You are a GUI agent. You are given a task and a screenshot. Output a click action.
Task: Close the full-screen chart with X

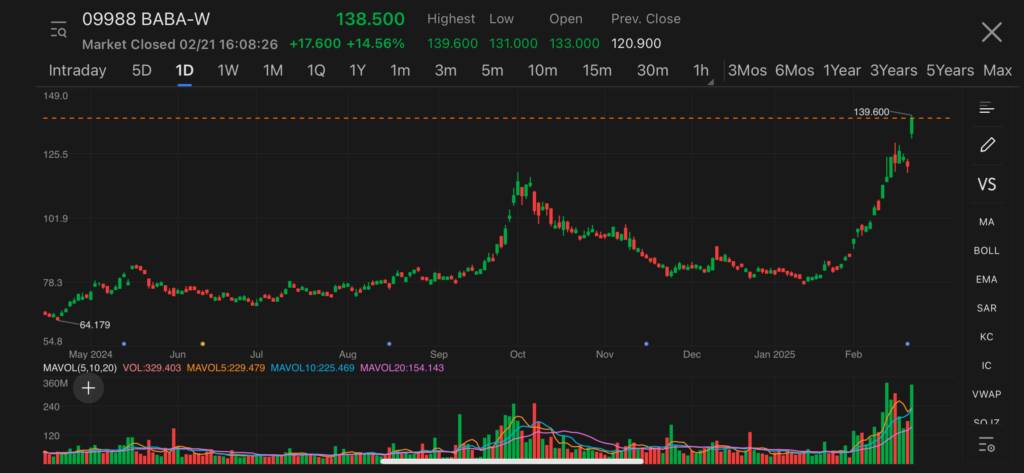(991, 32)
